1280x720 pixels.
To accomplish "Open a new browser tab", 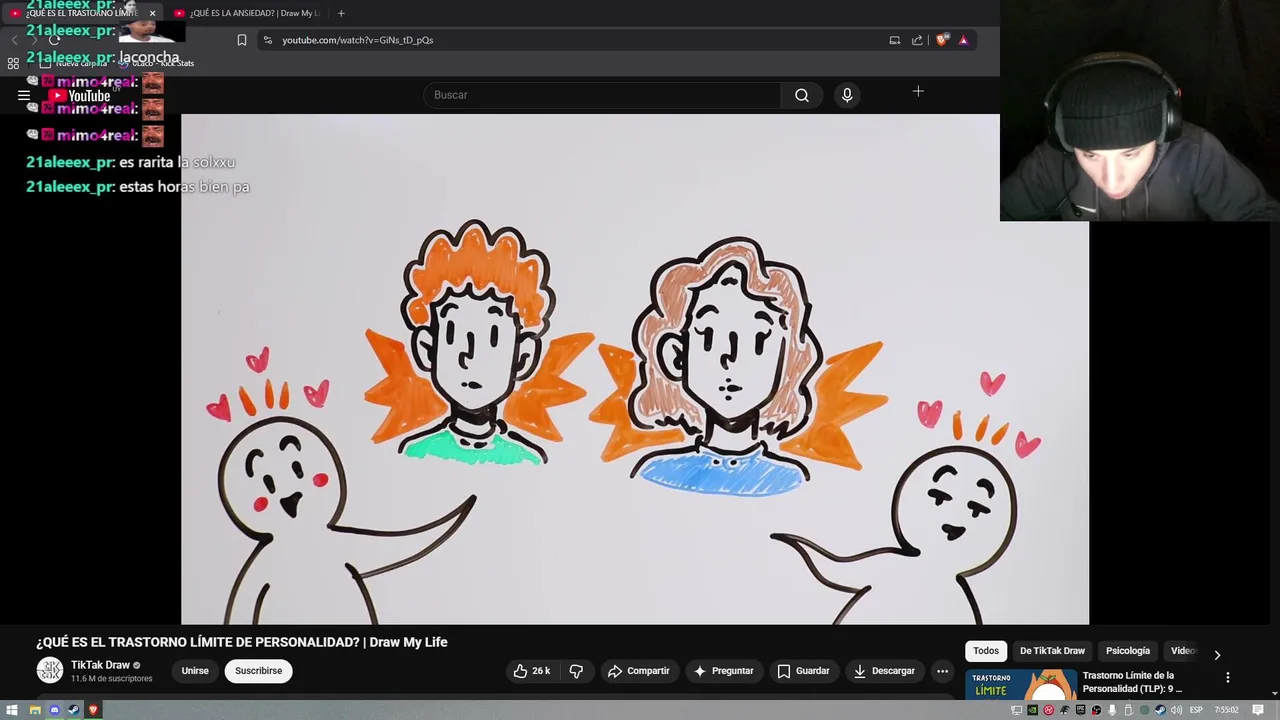I will click(341, 13).
